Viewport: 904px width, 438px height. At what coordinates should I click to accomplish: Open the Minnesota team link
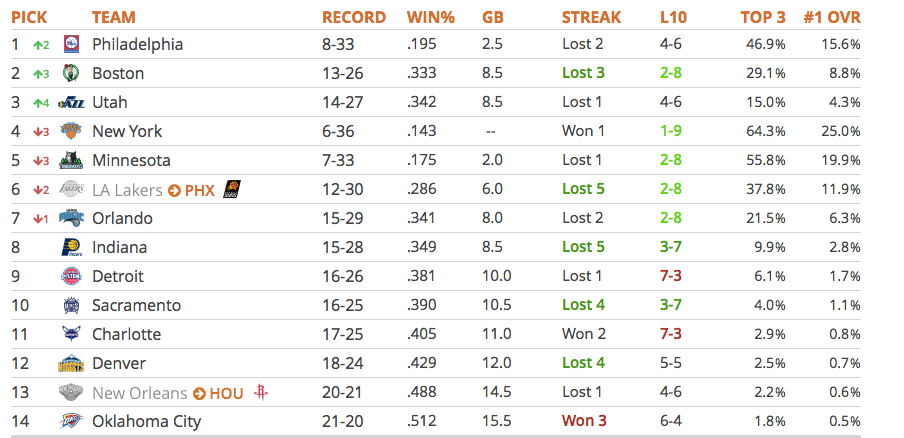click(131, 160)
